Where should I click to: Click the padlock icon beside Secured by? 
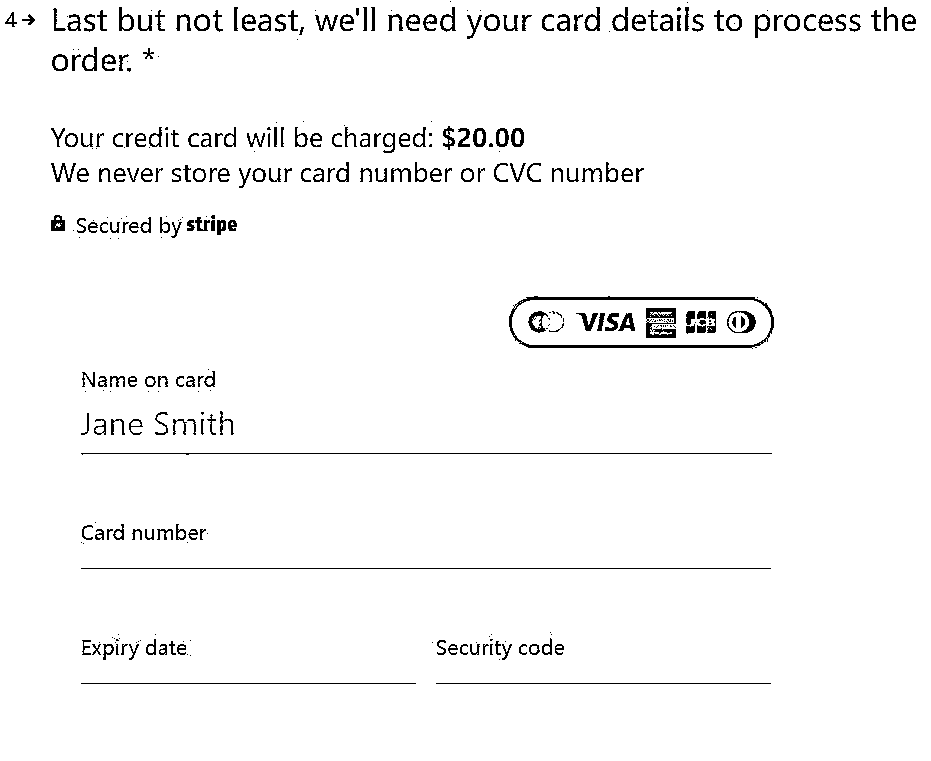point(58,224)
